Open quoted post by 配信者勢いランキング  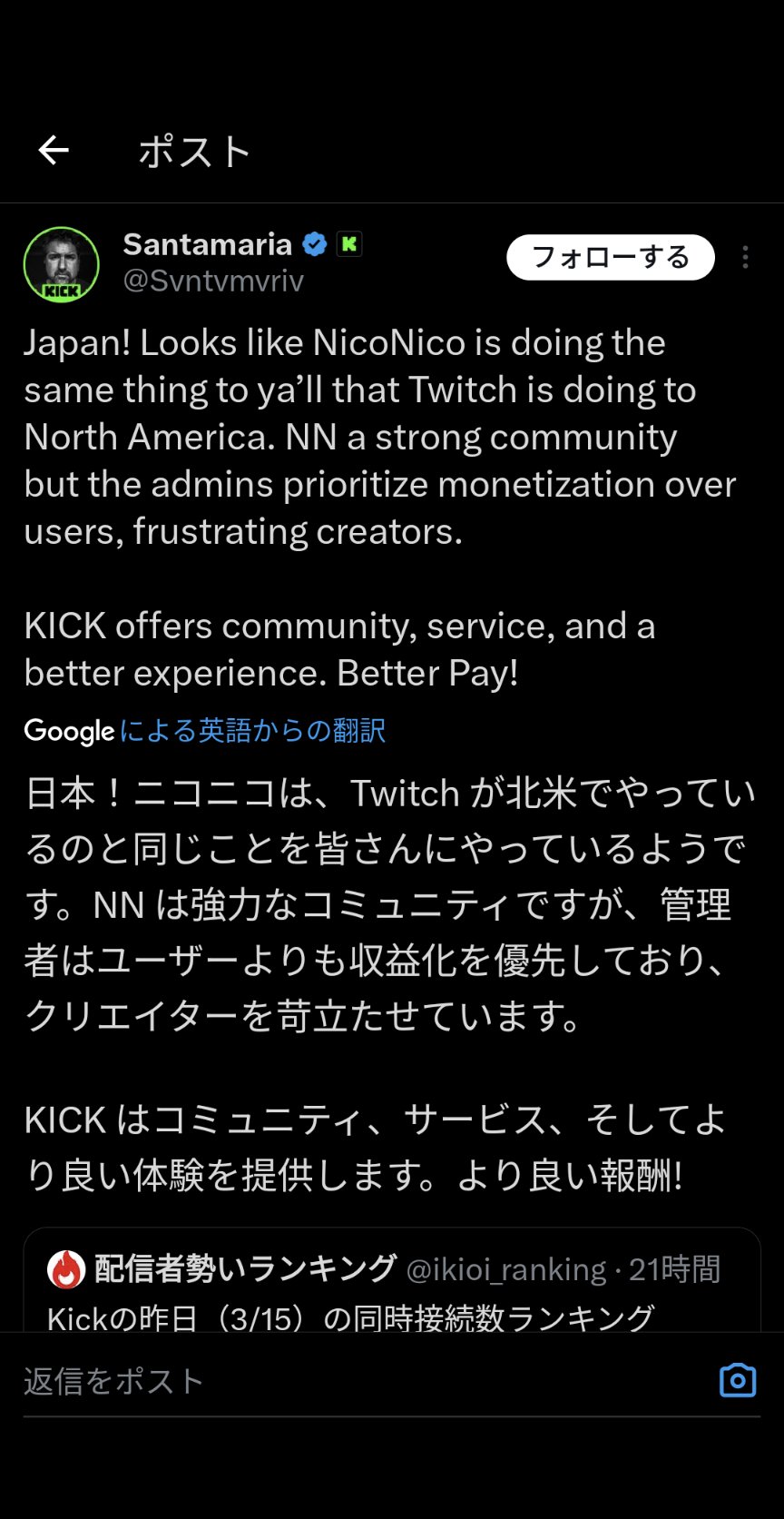pos(245,1268)
